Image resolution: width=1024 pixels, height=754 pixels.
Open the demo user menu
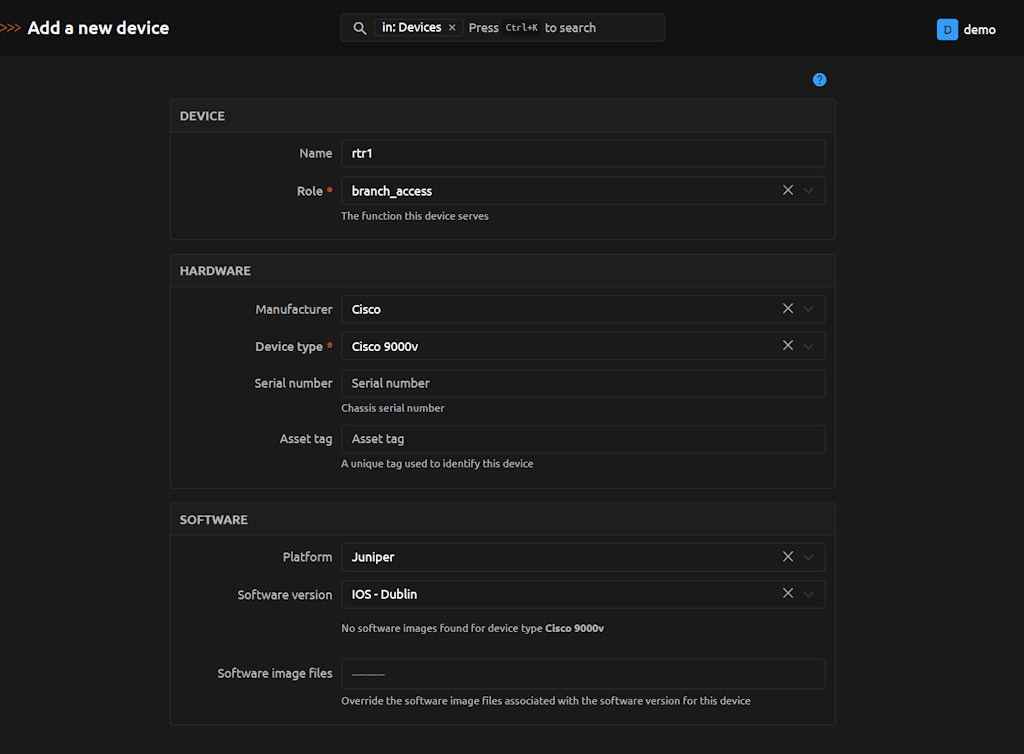tap(979, 29)
